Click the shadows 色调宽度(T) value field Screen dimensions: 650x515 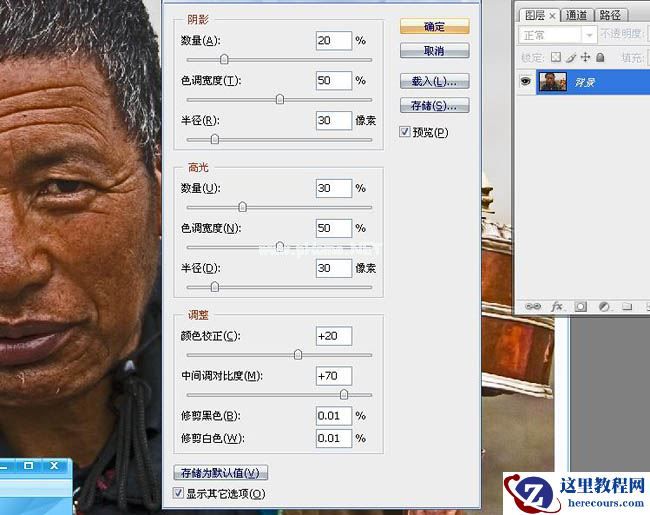click(334, 80)
